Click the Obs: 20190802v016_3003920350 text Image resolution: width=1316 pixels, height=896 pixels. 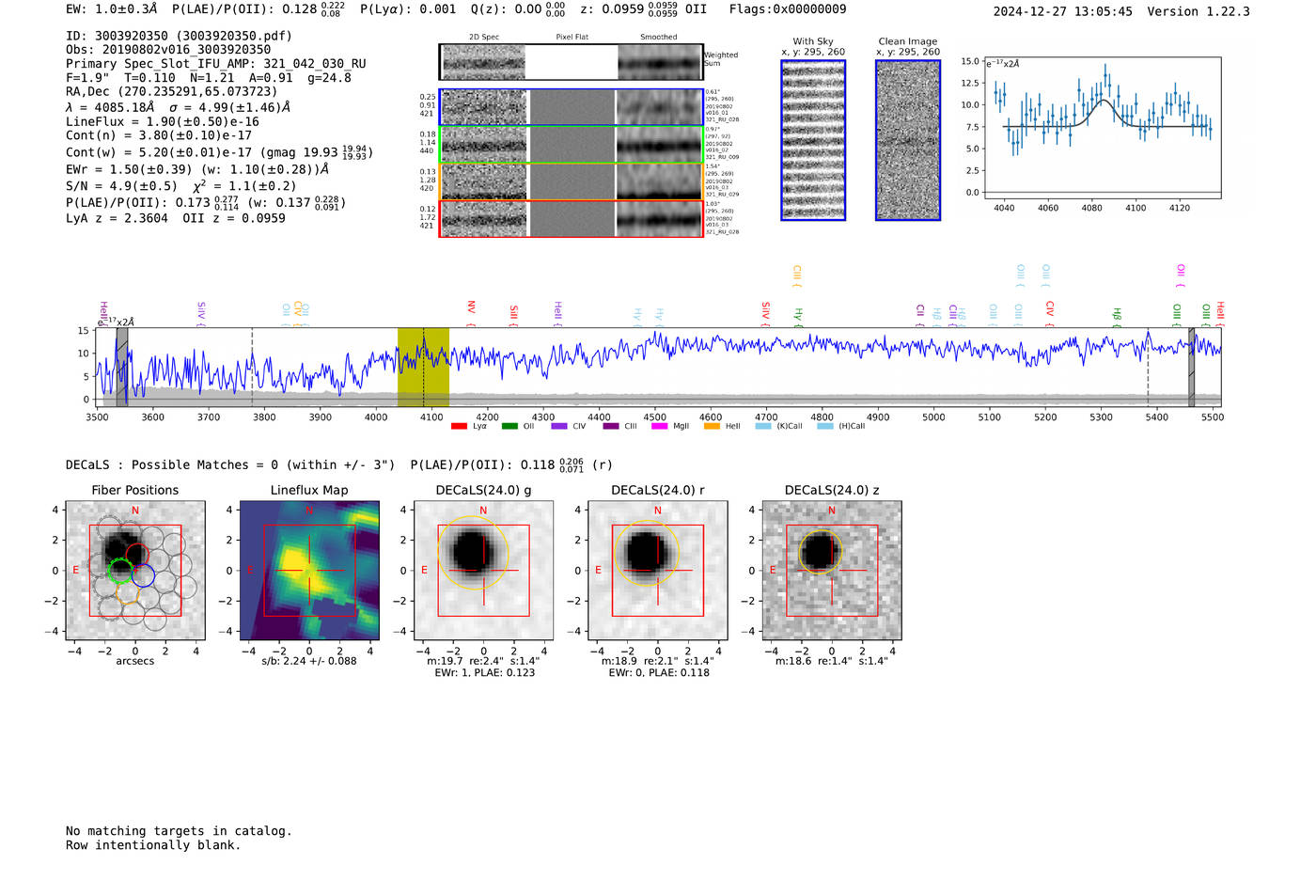[x=168, y=50]
